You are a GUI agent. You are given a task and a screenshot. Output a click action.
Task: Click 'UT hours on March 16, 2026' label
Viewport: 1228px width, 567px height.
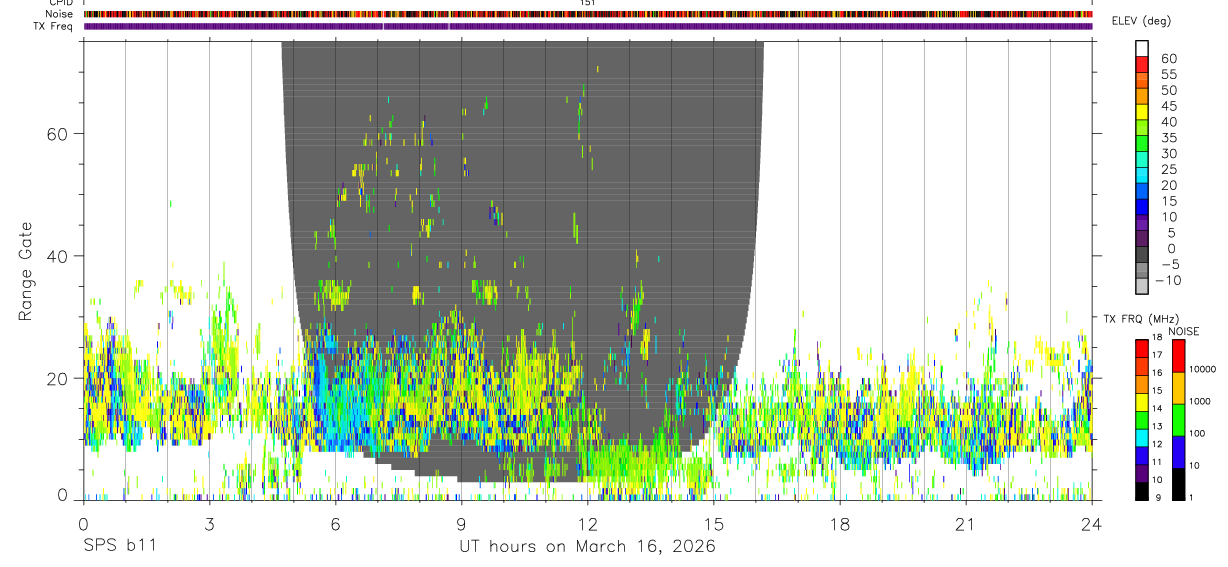pos(588,546)
